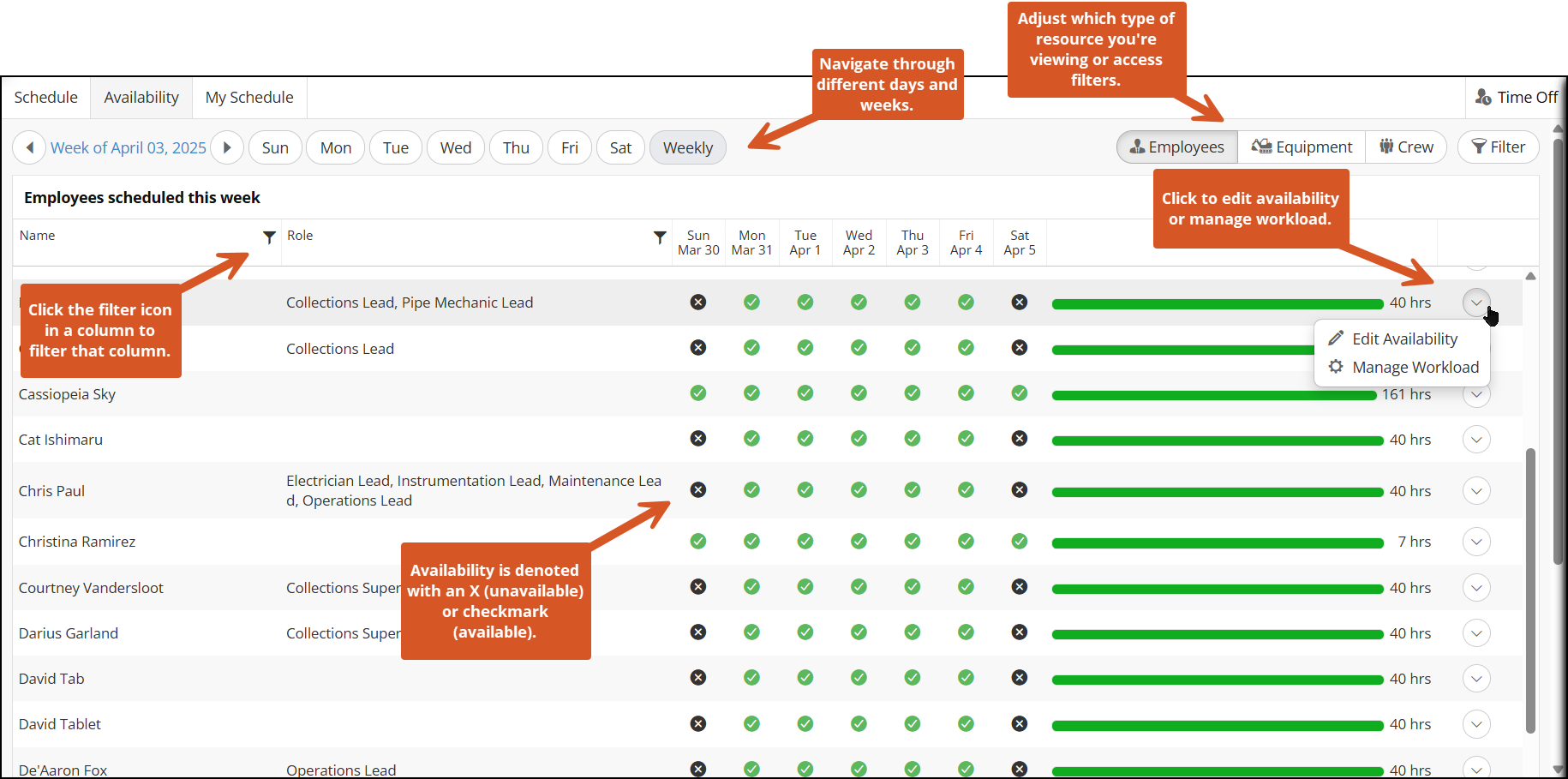Viewport: 1568px width, 779px height.
Task: Click the previous week arrow
Action: 30,147
